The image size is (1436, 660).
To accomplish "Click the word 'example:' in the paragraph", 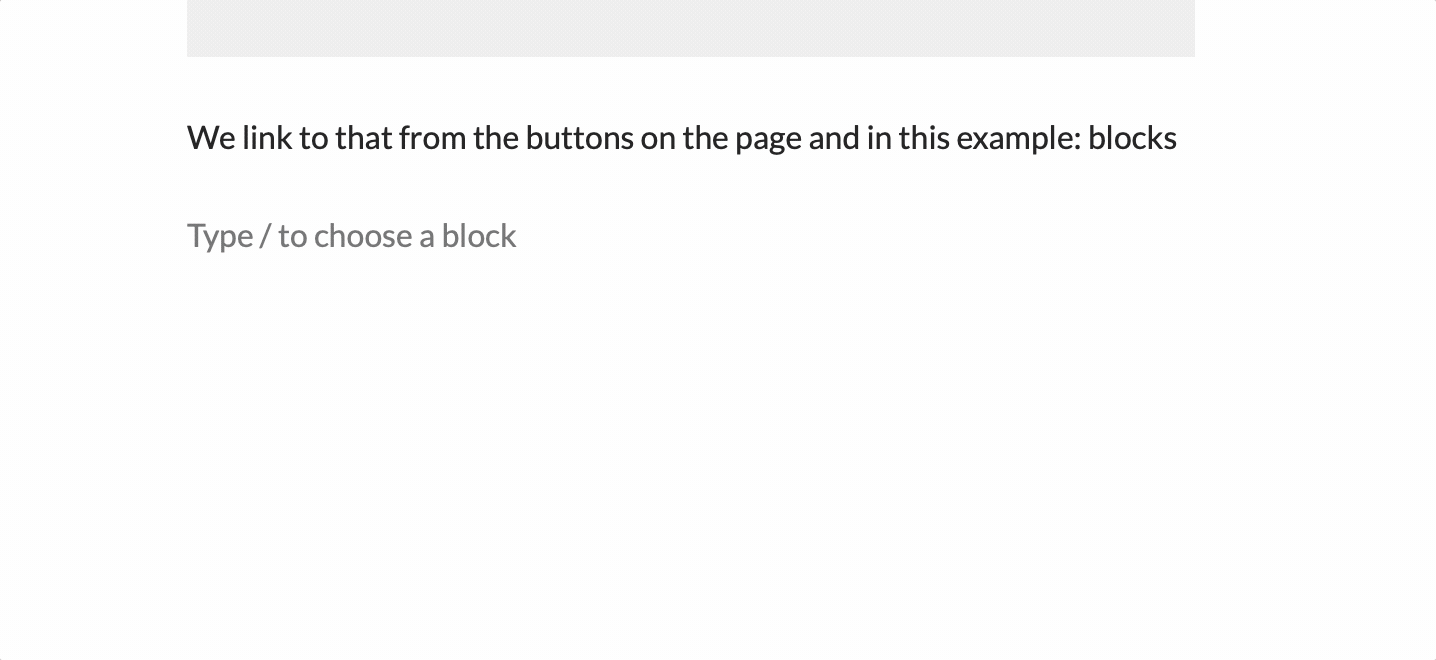I will coord(1019,138).
